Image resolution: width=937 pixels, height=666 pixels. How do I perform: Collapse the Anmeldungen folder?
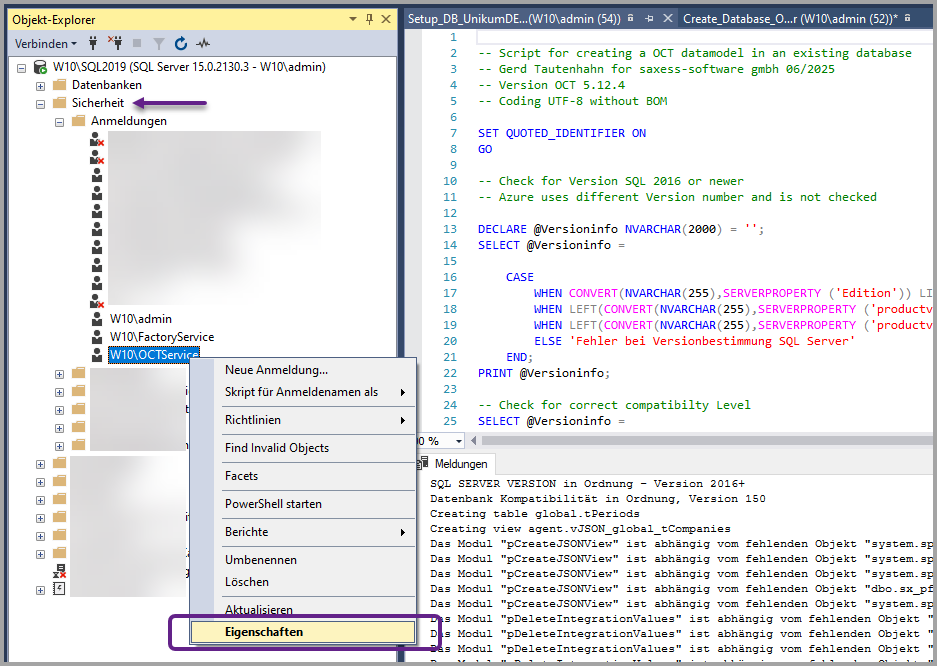coord(60,121)
